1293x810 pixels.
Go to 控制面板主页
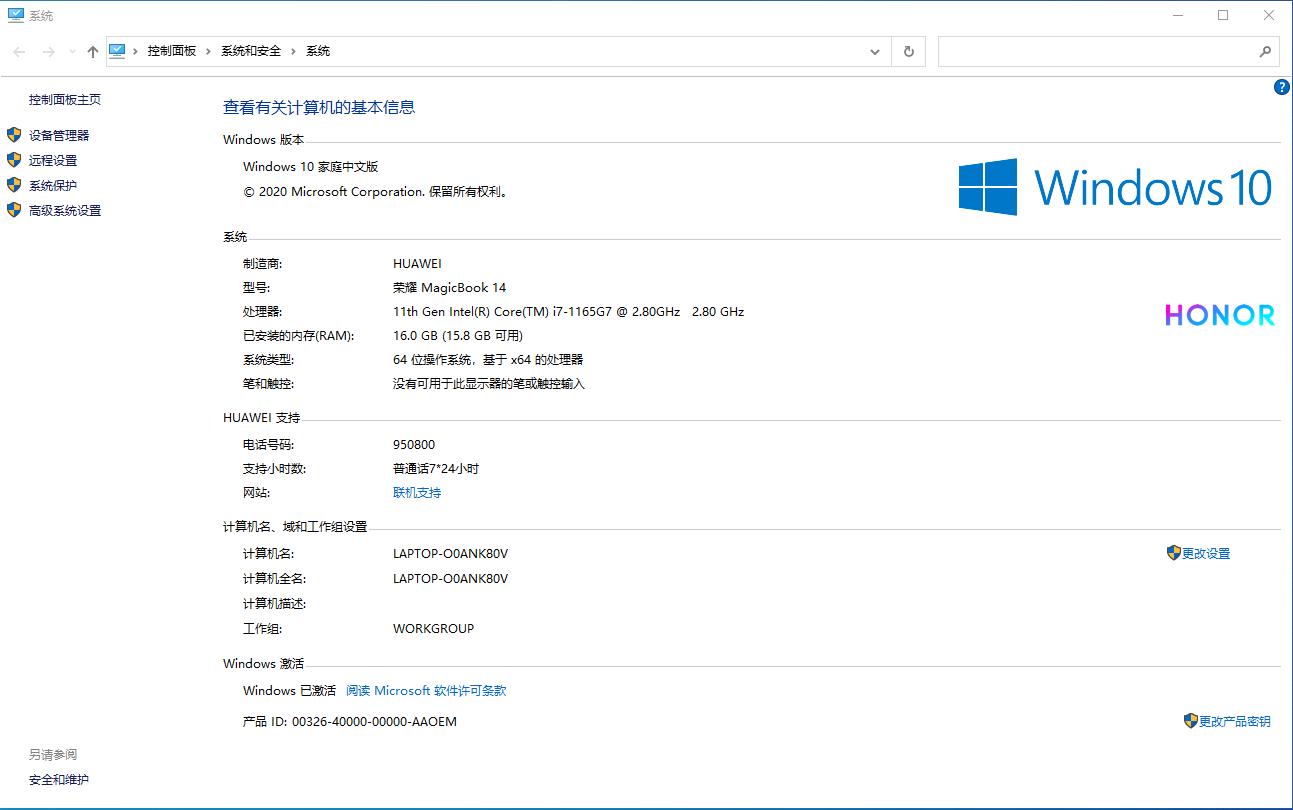tap(64, 99)
